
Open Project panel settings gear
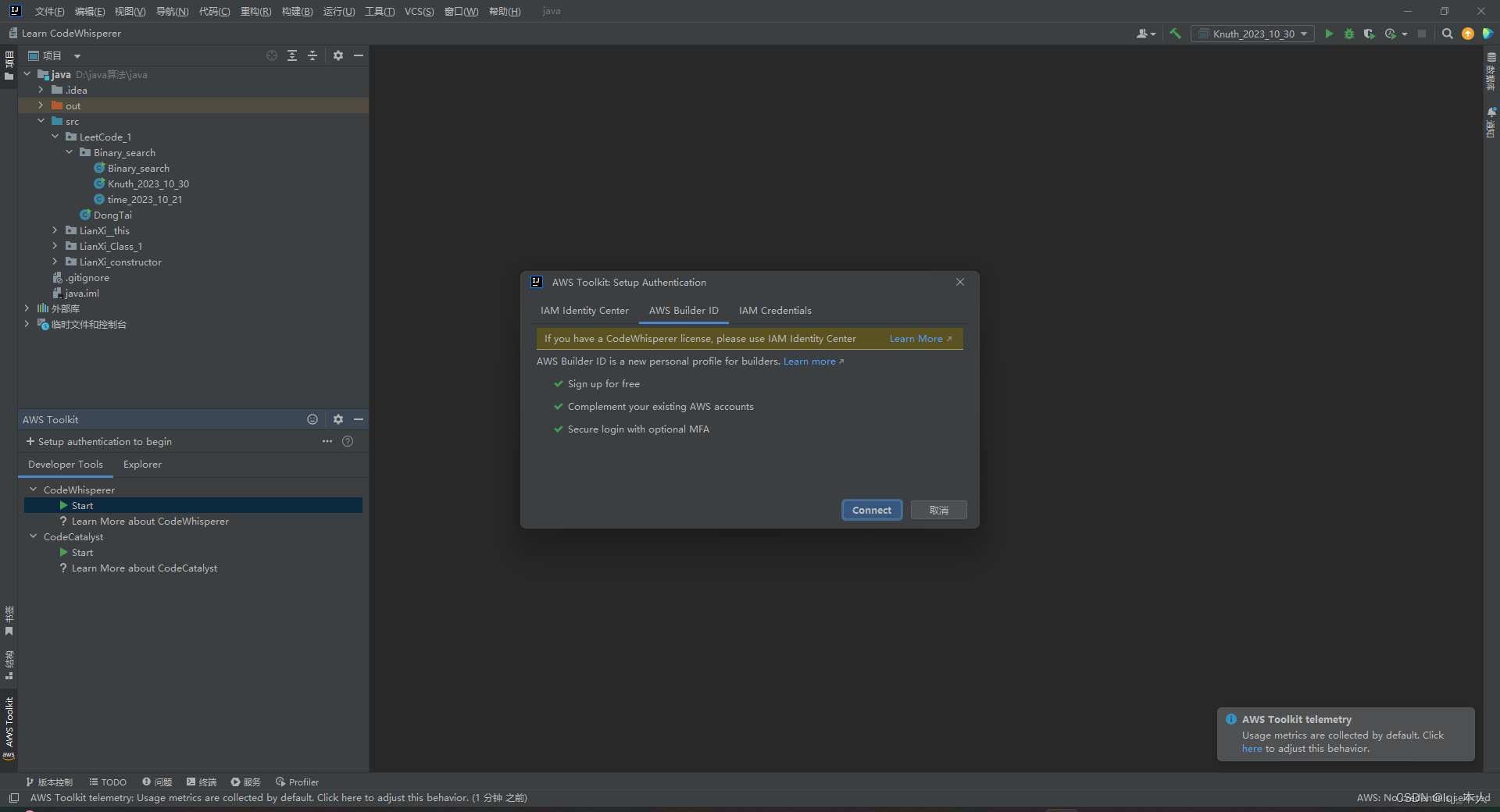338,55
